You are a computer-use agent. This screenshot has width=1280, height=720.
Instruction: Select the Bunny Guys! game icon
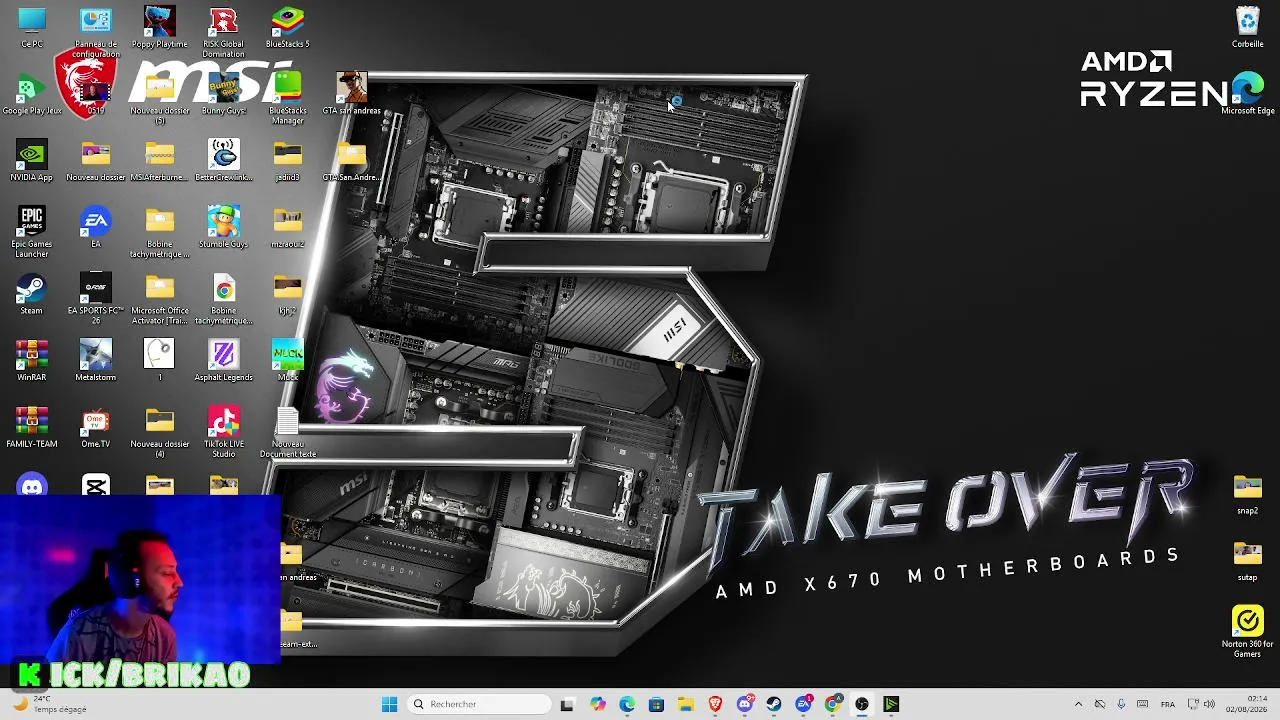[x=223, y=94]
